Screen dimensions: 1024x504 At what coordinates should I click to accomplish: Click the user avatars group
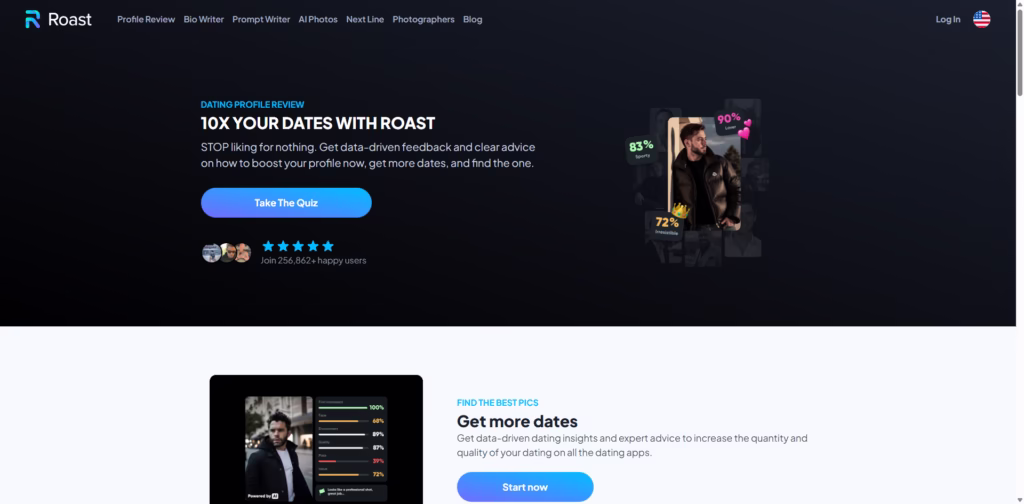pyautogui.click(x=227, y=253)
